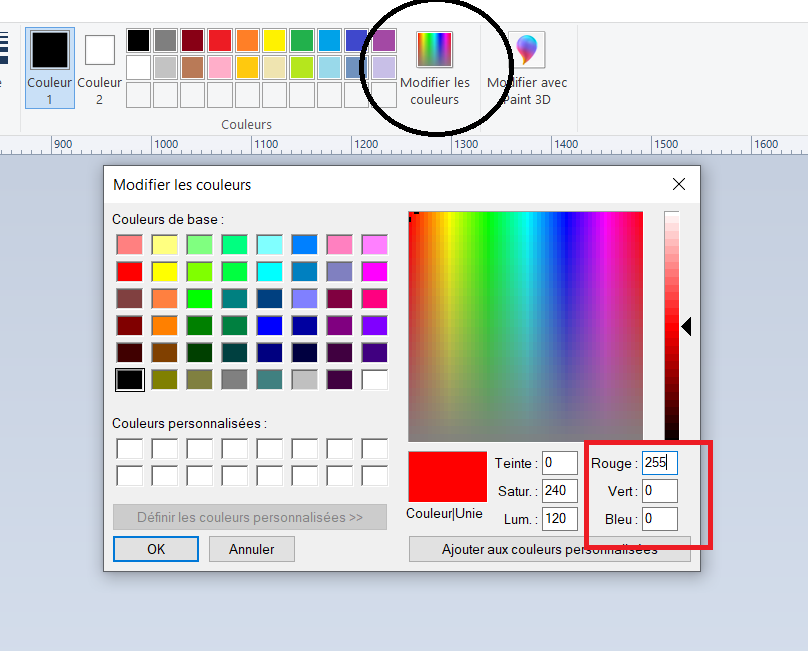The width and height of the screenshot is (808, 651).
Task: Pick light gray swatch in ribbon palette second row
Action: click(165, 68)
